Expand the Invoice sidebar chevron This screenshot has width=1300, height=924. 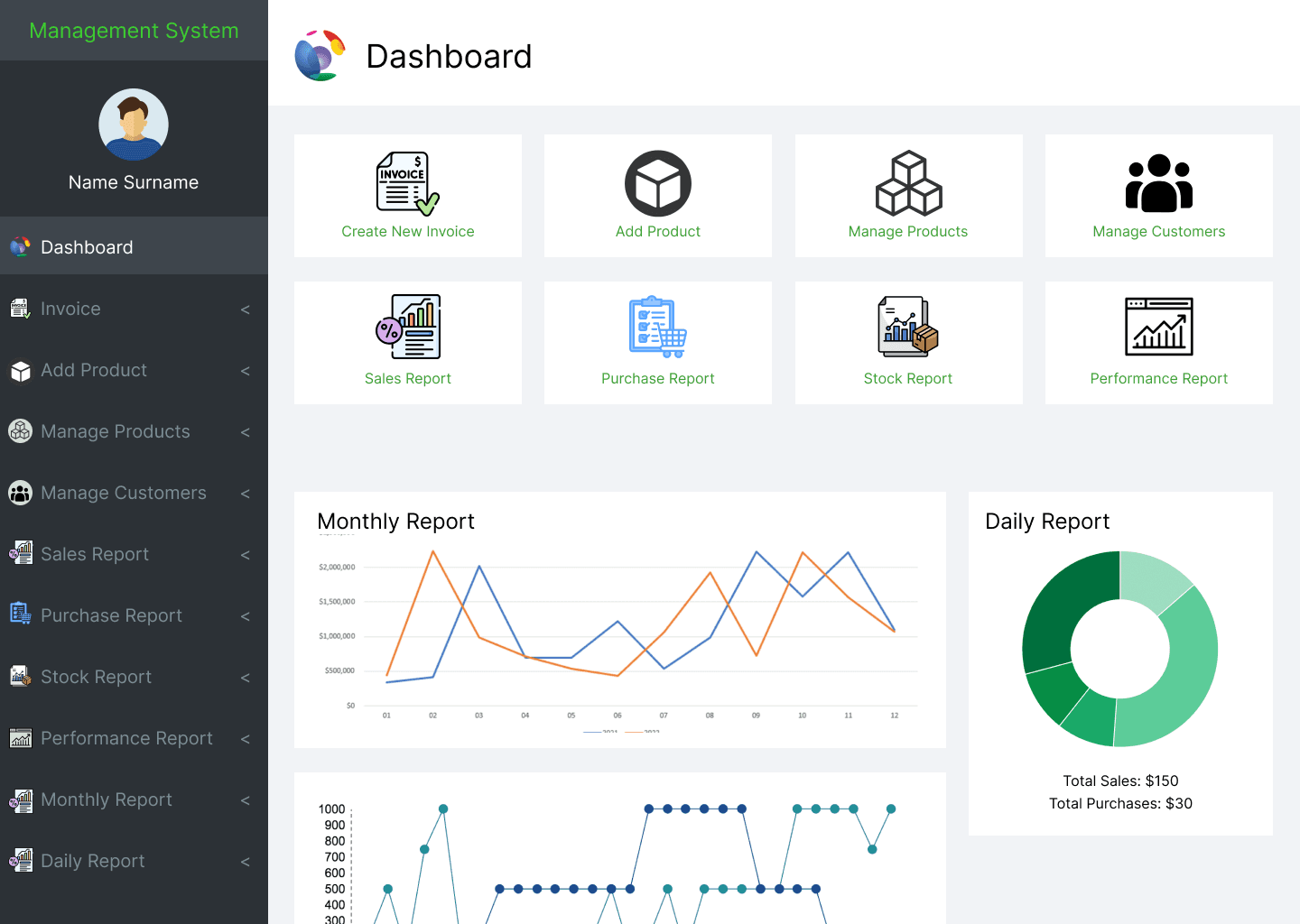(x=245, y=310)
